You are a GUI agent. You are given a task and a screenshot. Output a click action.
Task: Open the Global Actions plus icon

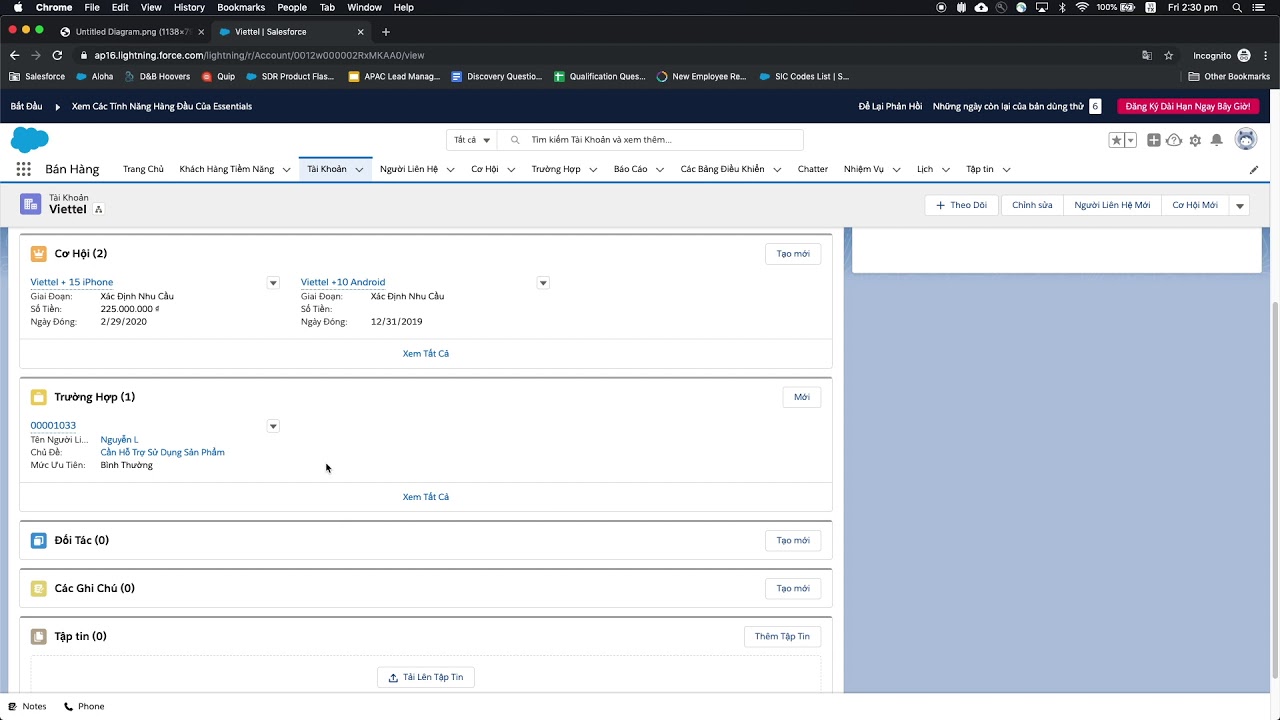[1153, 140]
